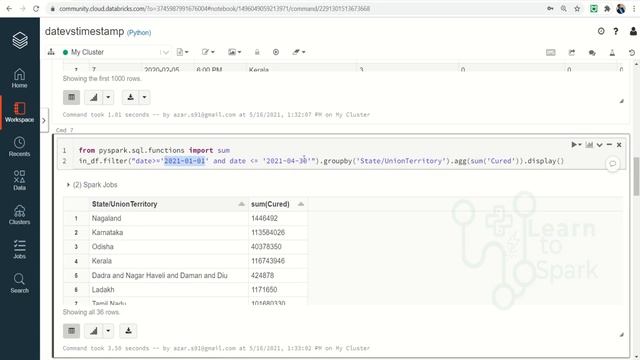Add a comment to the cell

tap(613, 164)
